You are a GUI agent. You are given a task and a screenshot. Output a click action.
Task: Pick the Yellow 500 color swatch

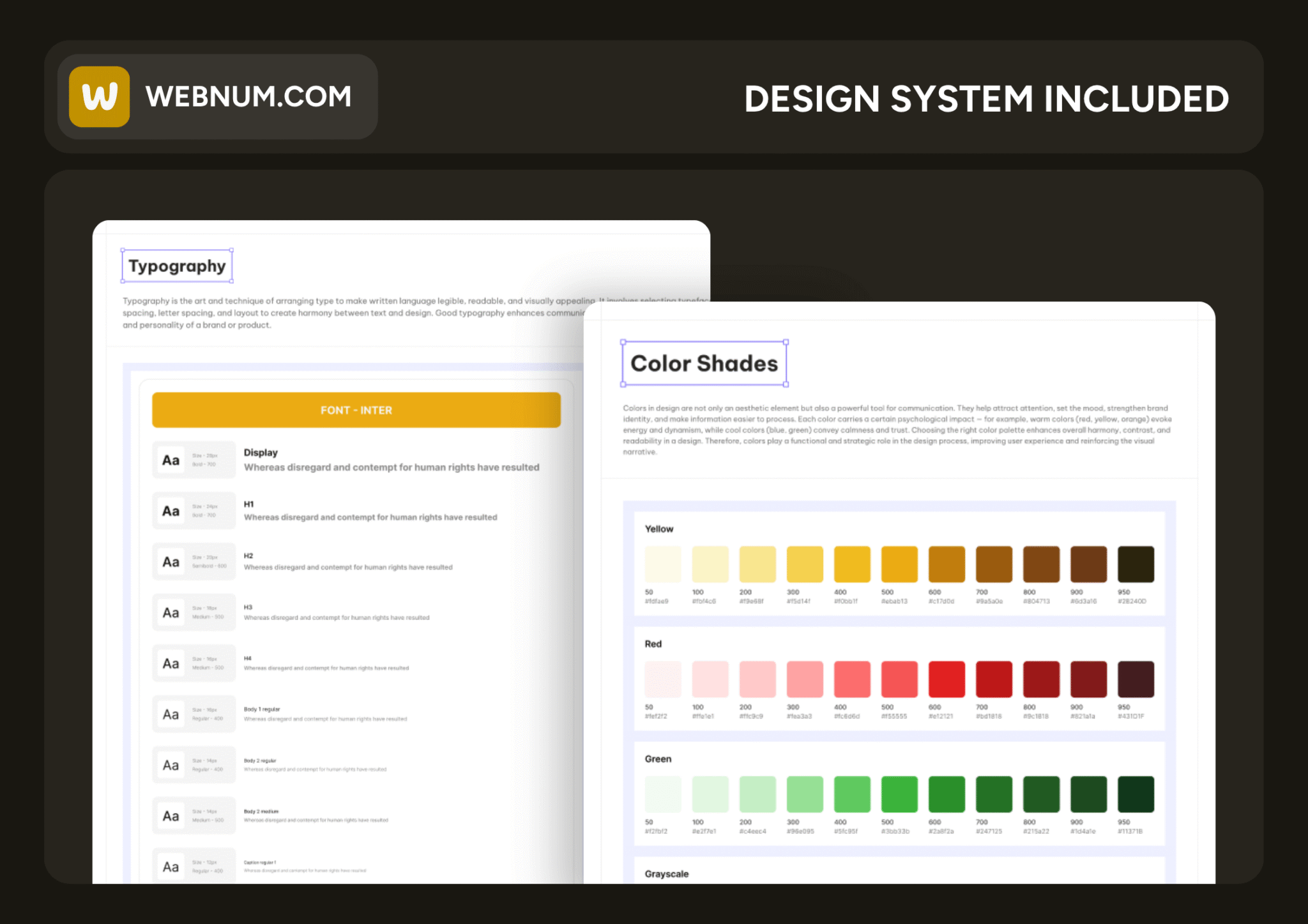pyautogui.click(x=899, y=564)
